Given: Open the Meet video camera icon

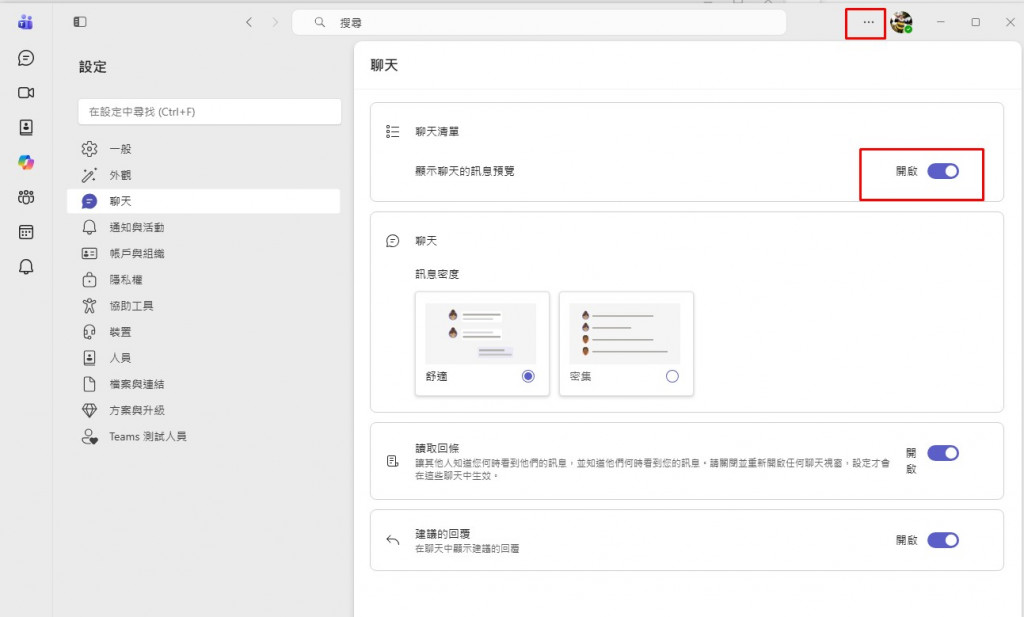Looking at the screenshot, I should pos(26,93).
